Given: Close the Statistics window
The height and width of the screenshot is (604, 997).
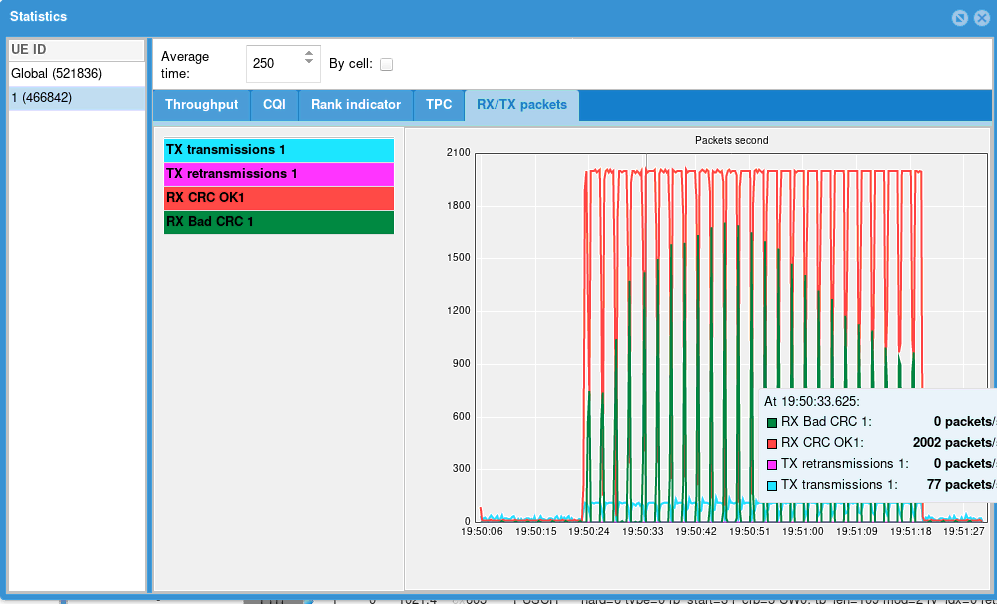Looking at the screenshot, I should point(979,17).
